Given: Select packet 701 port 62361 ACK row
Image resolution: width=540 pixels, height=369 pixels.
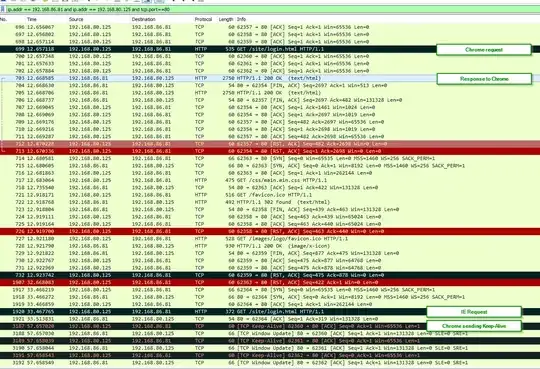Looking at the screenshot, I should [270, 63].
